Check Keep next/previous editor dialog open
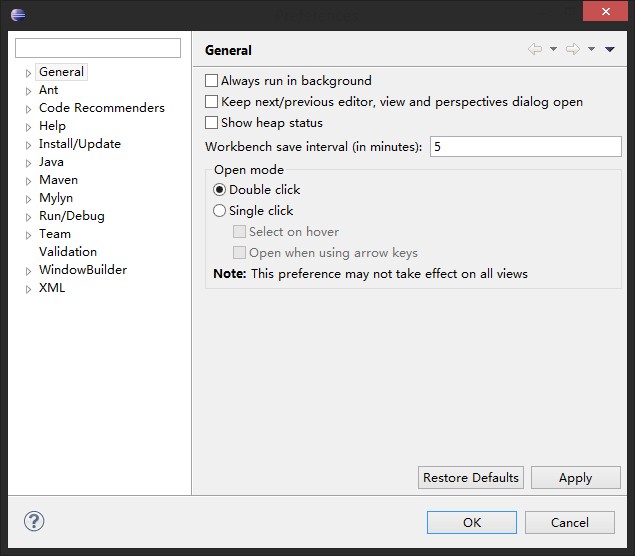 (211, 102)
